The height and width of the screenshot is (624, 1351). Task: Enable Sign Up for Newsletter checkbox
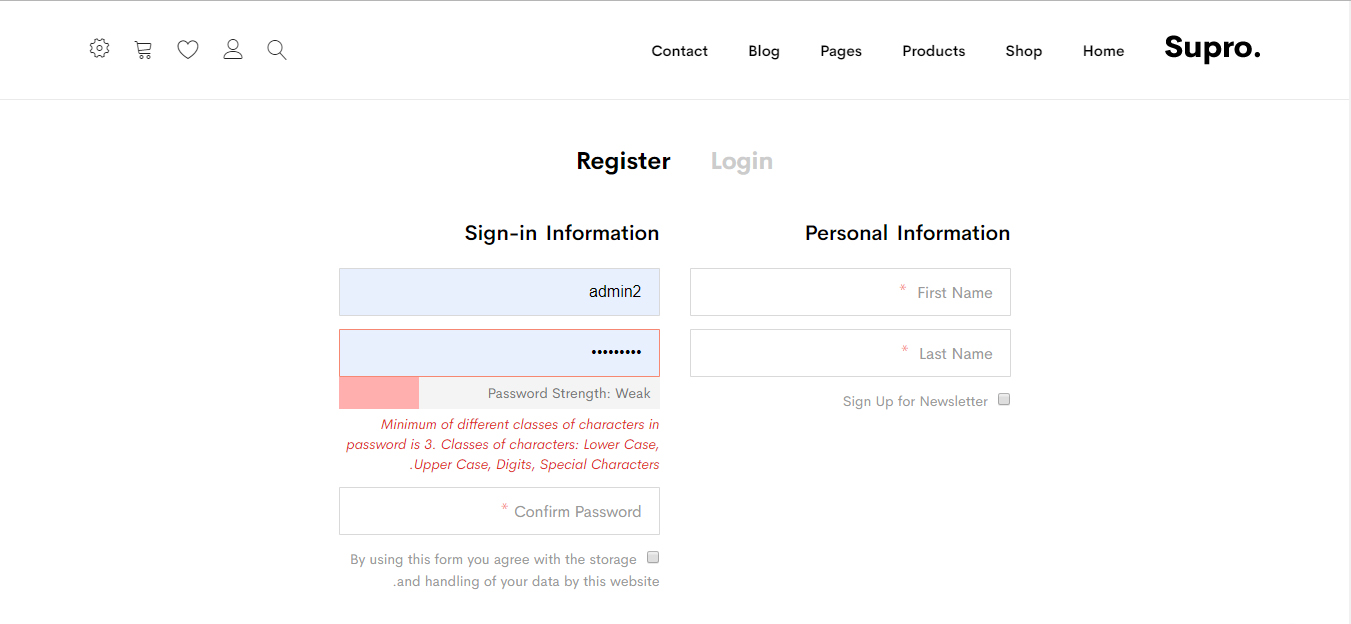pos(1004,400)
